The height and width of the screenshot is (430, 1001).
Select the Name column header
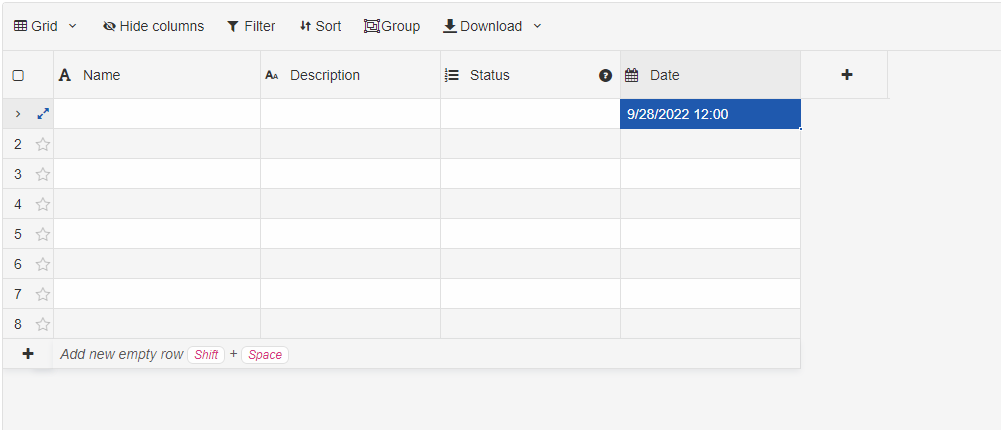pos(157,75)
